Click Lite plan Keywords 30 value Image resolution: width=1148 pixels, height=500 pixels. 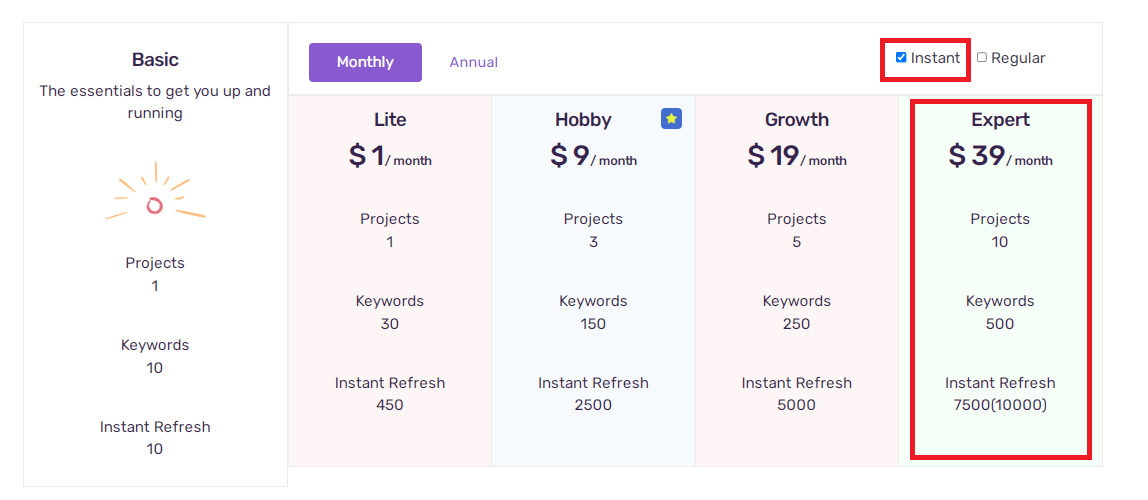click(390, 324)
